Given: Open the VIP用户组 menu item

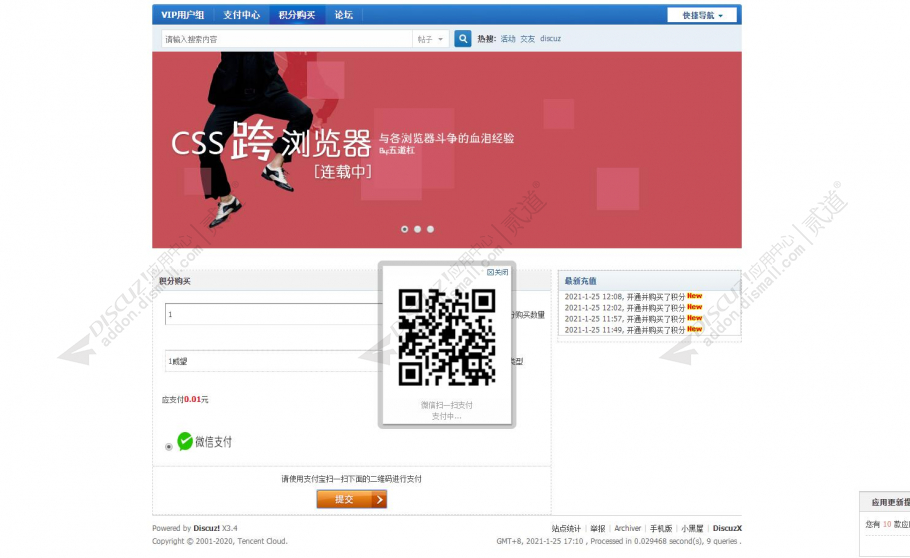Looking at the screenshot, I should point(183,15).
